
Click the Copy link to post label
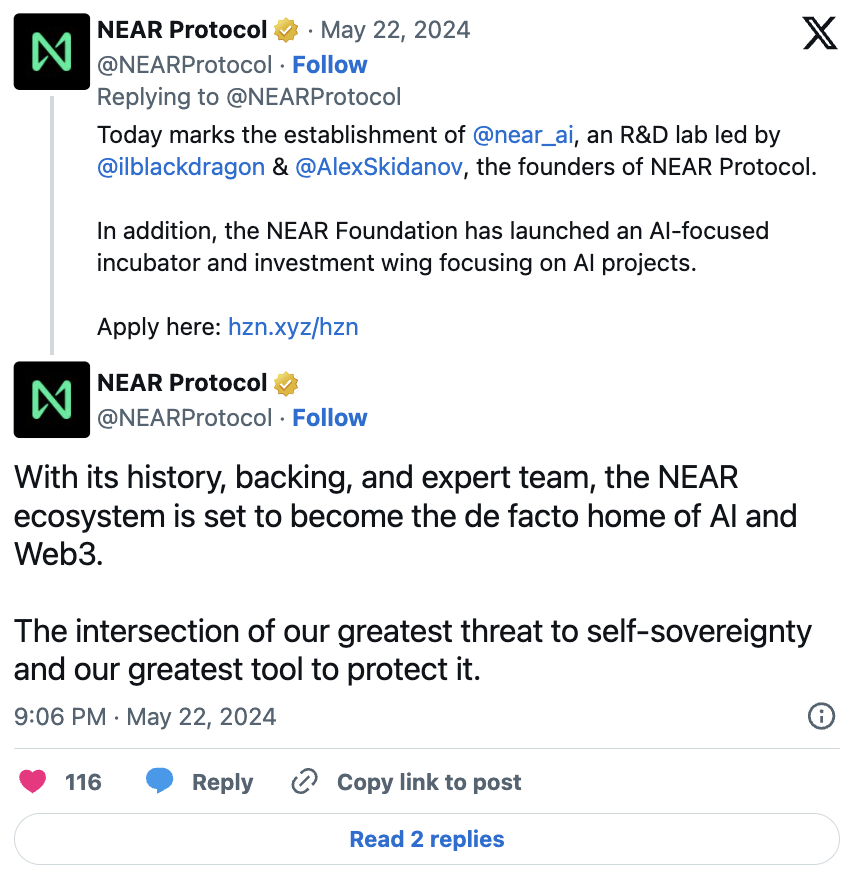click(x=429, y=782)
